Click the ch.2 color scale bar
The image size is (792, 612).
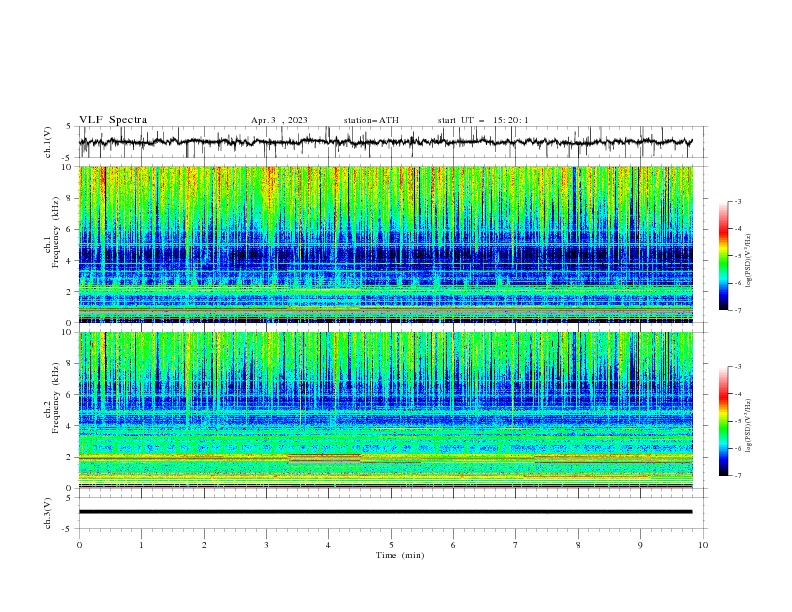tap(723, 421)
